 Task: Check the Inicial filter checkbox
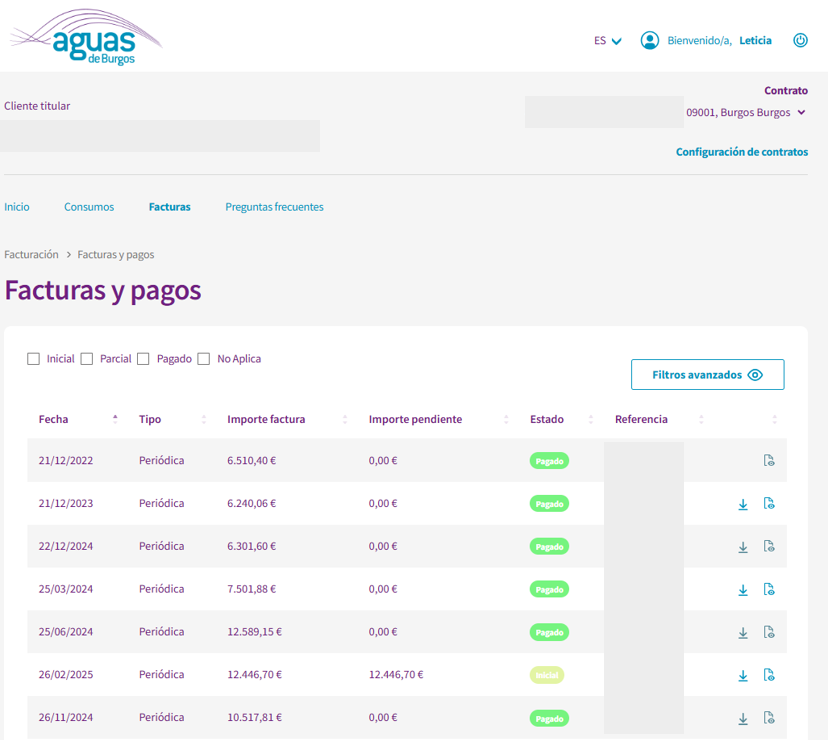(34, 359)
